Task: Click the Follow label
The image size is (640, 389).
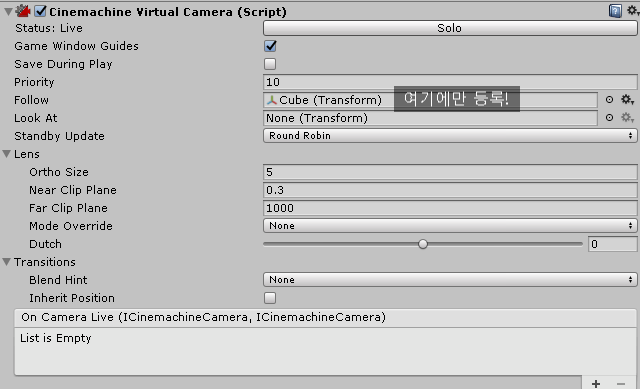Action: (31, 100)
